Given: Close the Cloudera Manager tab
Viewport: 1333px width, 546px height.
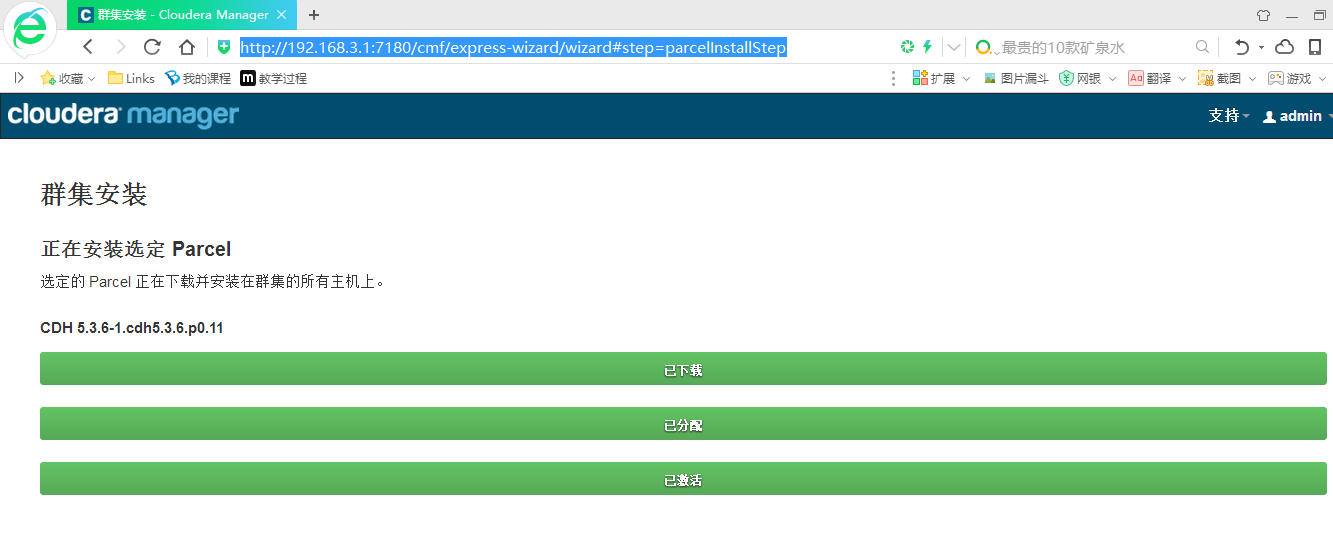Looking at the screenshot, I should click(x=282, y=15).
